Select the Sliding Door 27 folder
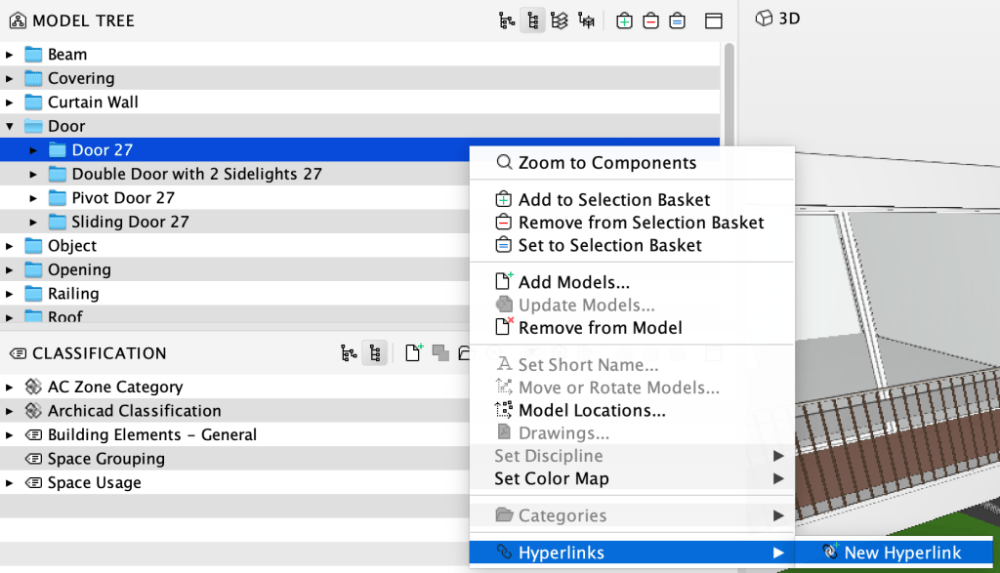Image resolution: width=1000 pixels, height=573 pixels. [129, 222]
